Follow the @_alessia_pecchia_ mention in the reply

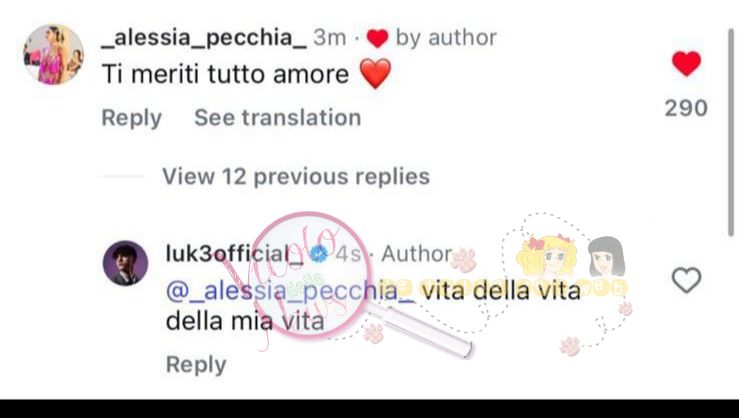coord(290,291)
